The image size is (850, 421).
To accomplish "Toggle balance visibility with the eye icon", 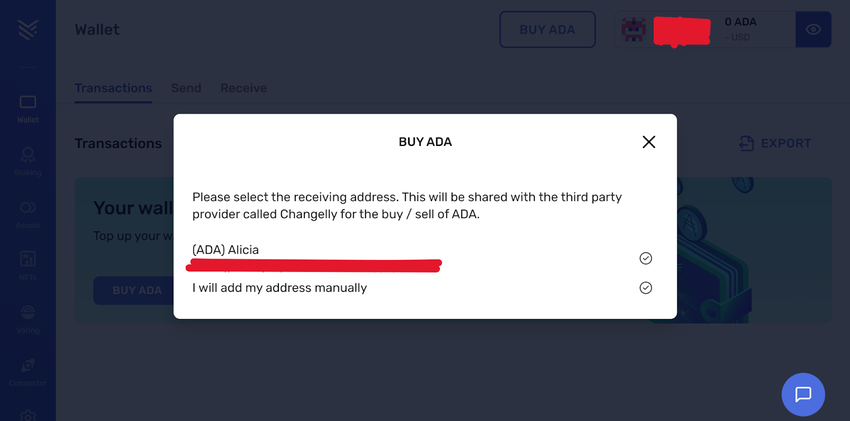I will (813, 30).
